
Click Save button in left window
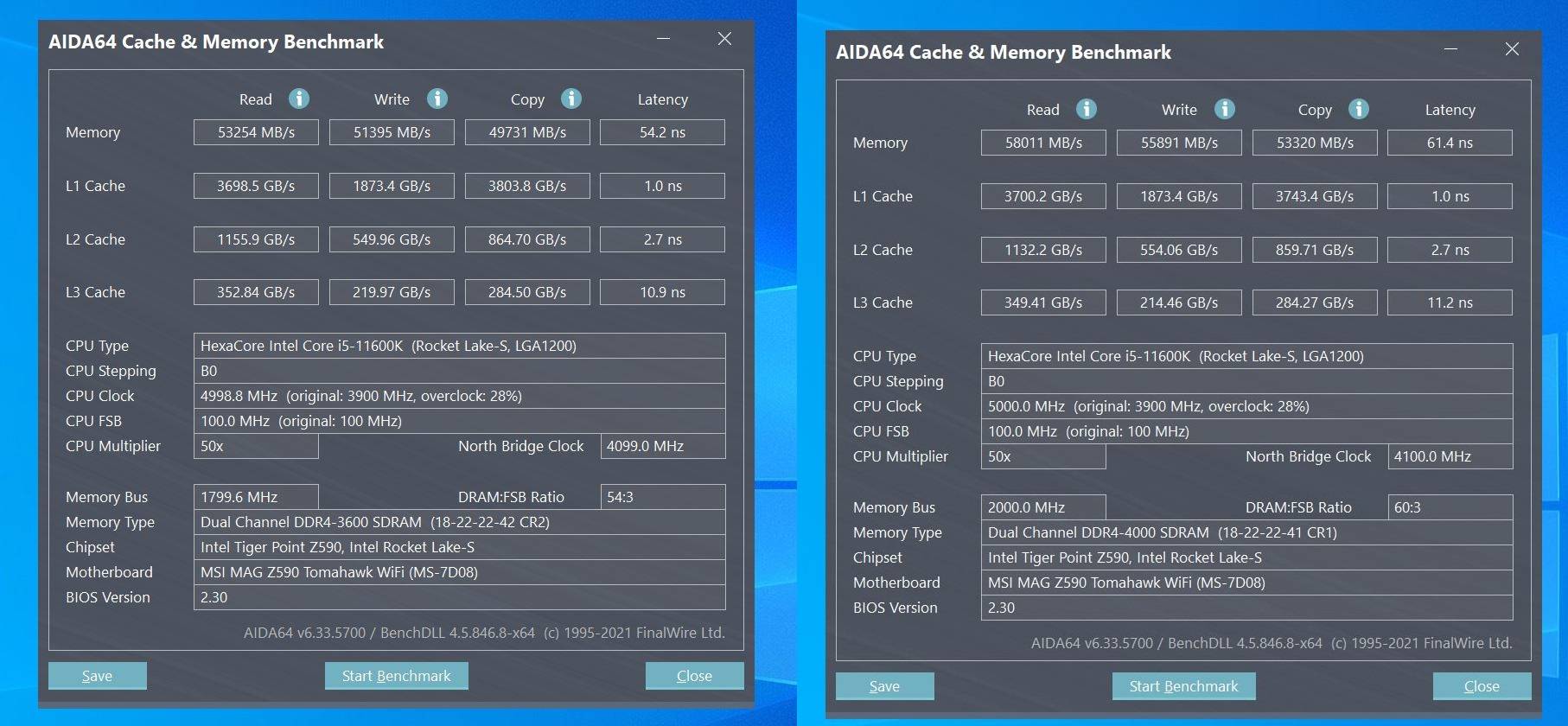[98, 676]
